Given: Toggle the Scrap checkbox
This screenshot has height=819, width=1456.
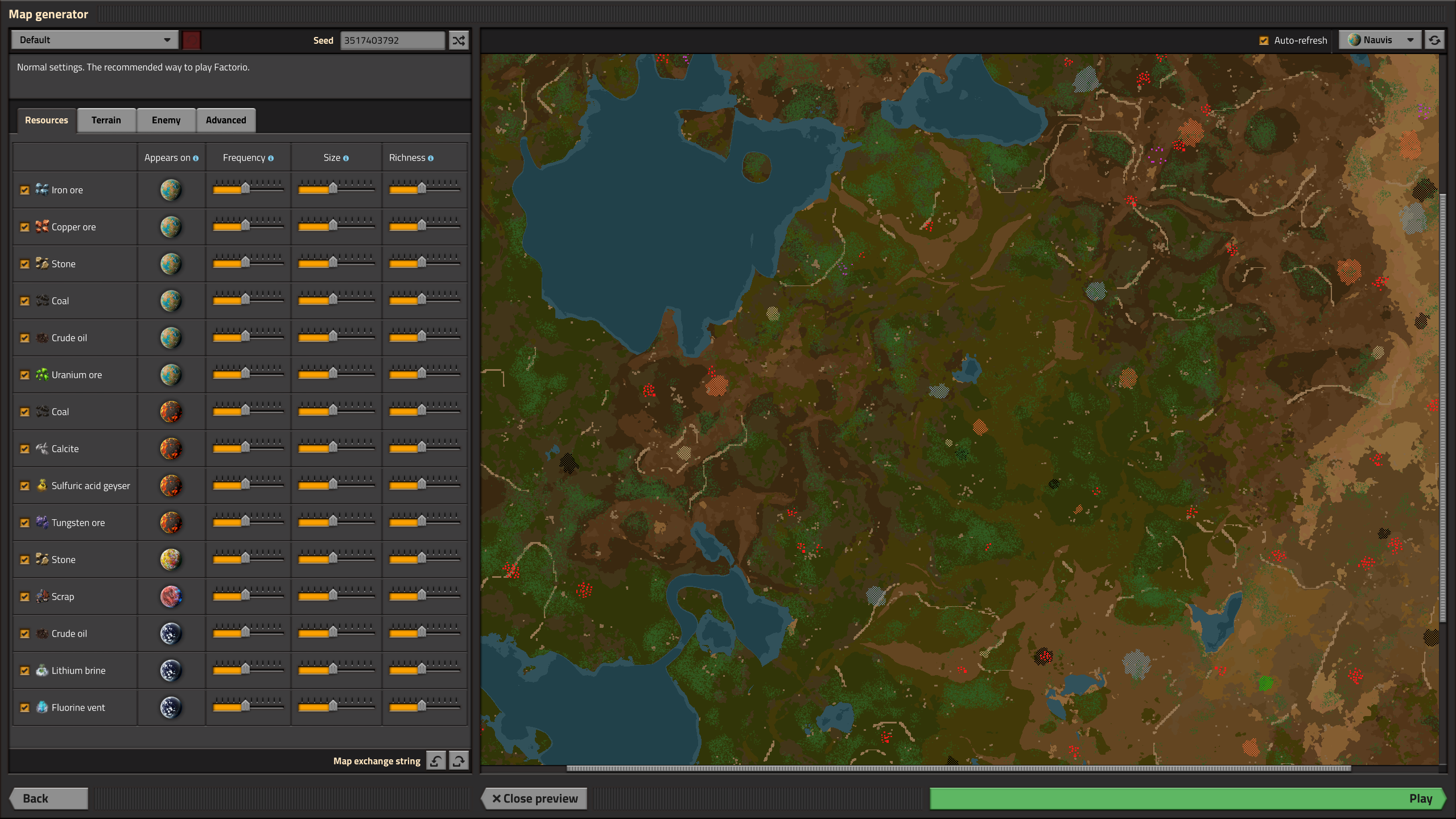Looking at the screenshot, I should coord(24,597).
